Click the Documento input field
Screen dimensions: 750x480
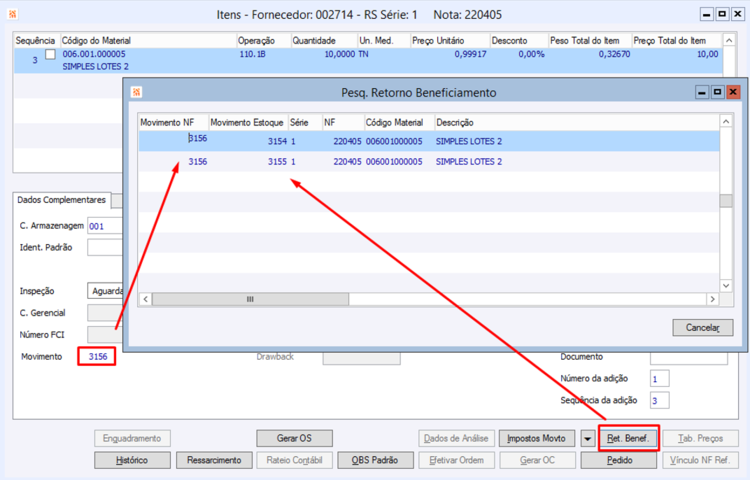(689, 357)
